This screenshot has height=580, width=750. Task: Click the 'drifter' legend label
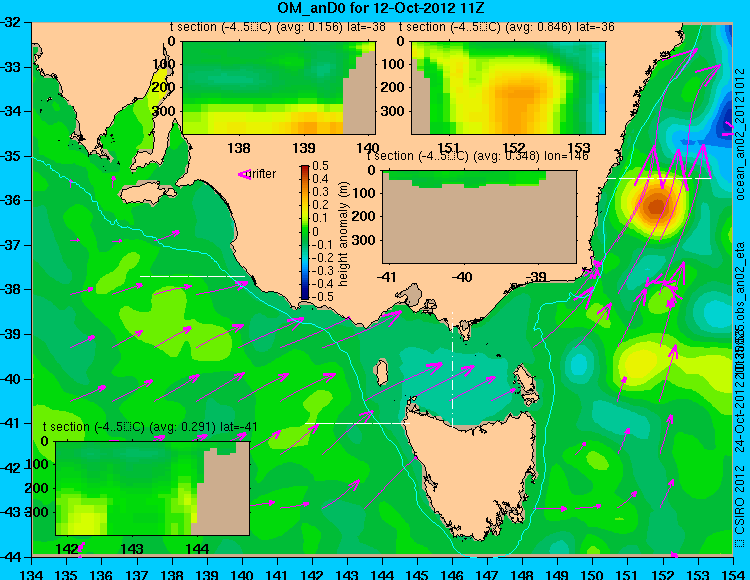[263, 174]
